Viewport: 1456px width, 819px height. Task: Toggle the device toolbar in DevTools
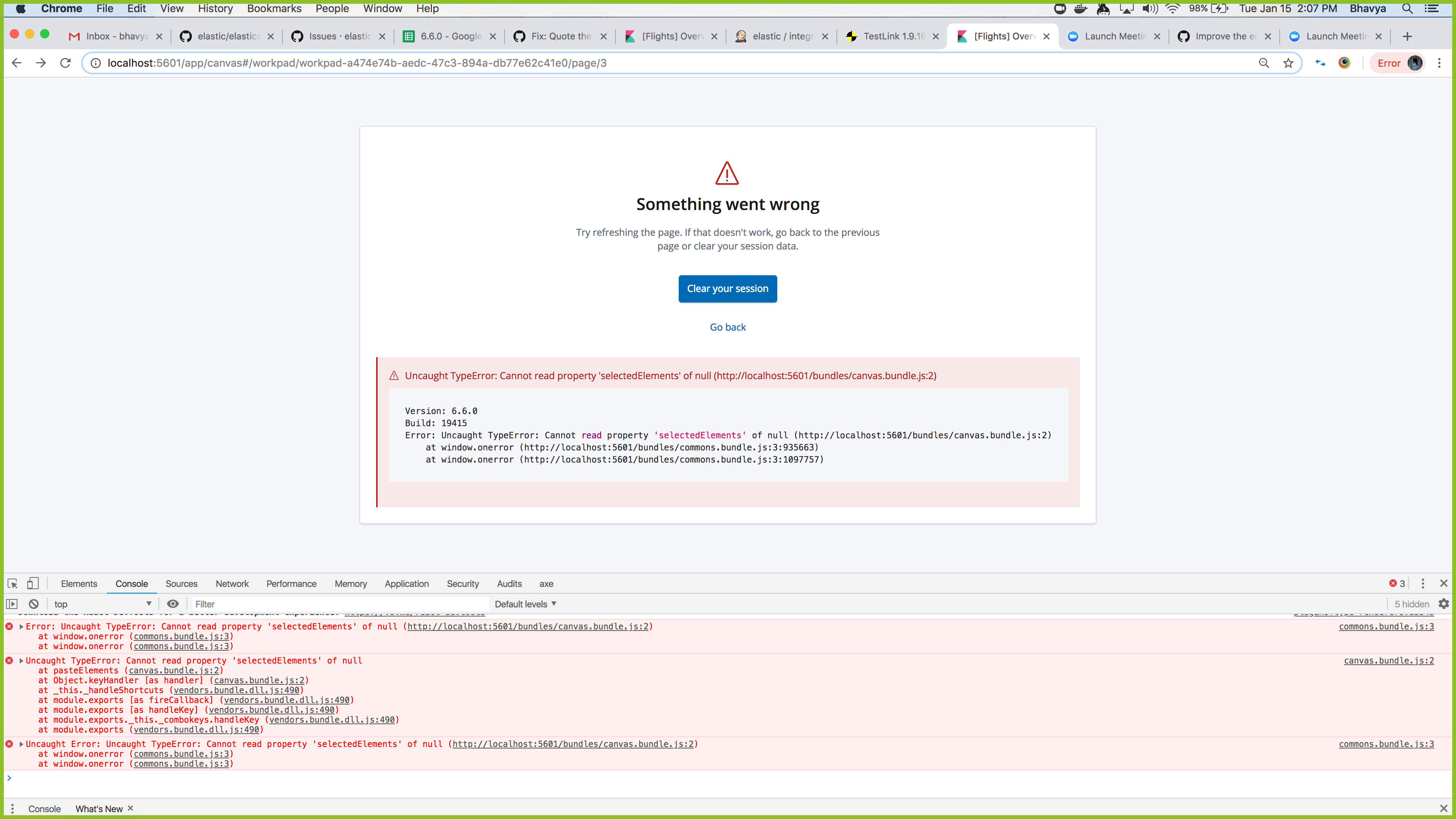[33, 583]
